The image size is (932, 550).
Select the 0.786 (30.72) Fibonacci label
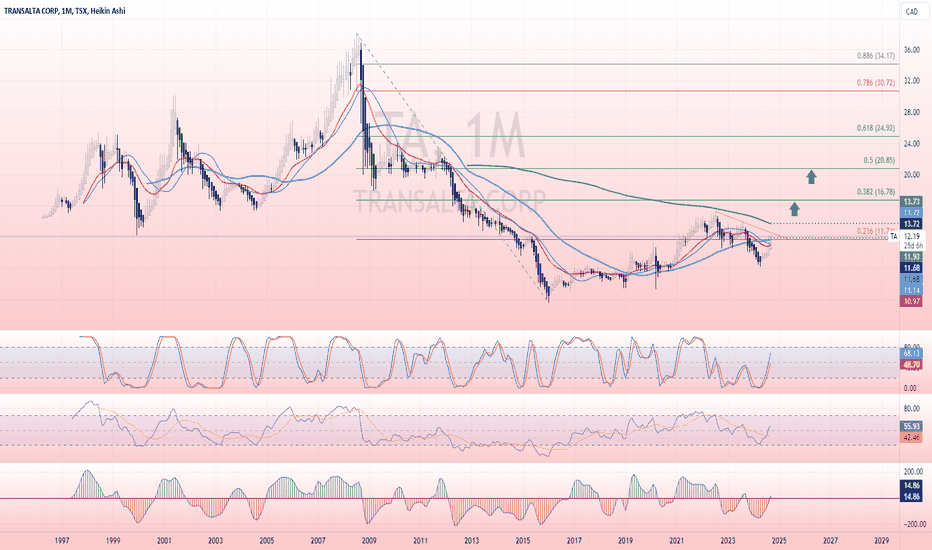[x=876, y=83]
